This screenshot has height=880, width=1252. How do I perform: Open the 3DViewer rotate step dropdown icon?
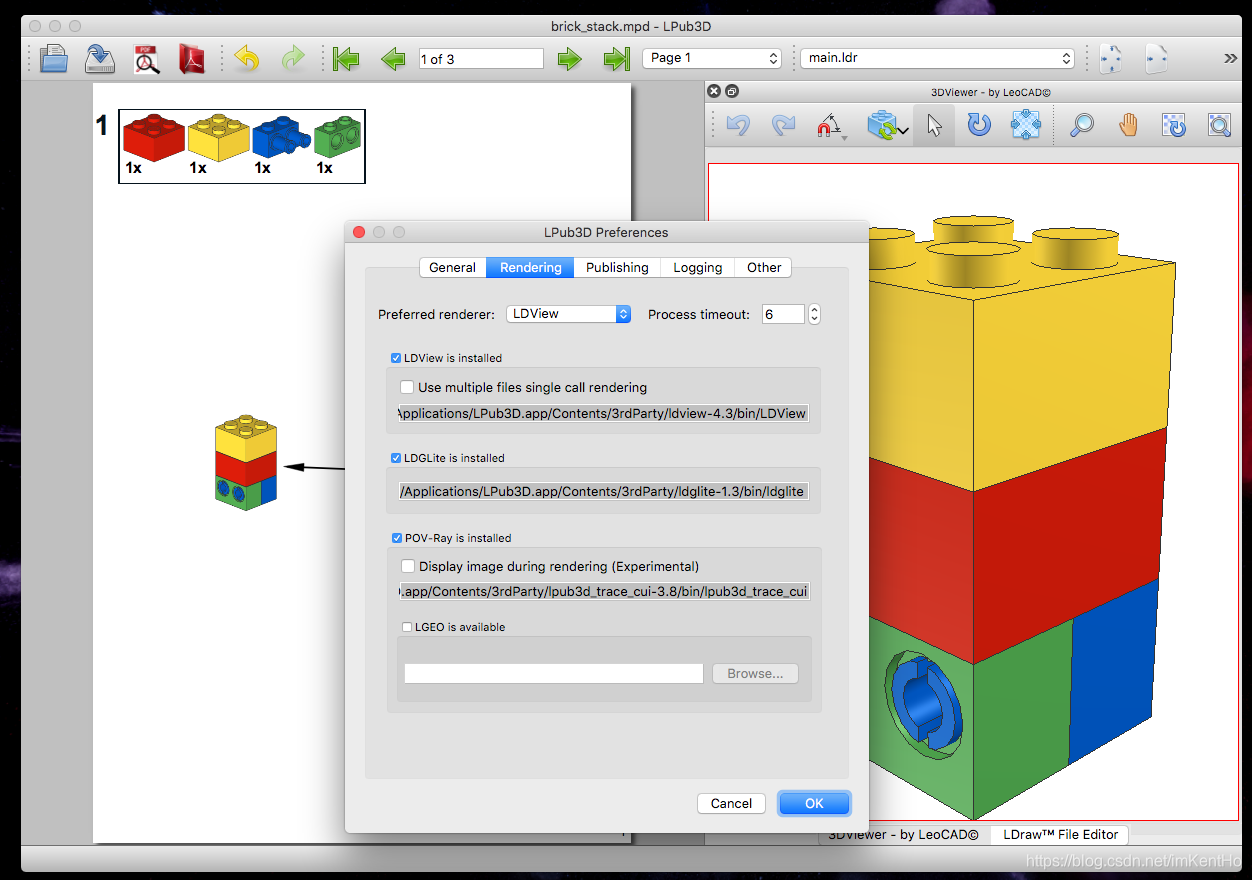[887, 127]
